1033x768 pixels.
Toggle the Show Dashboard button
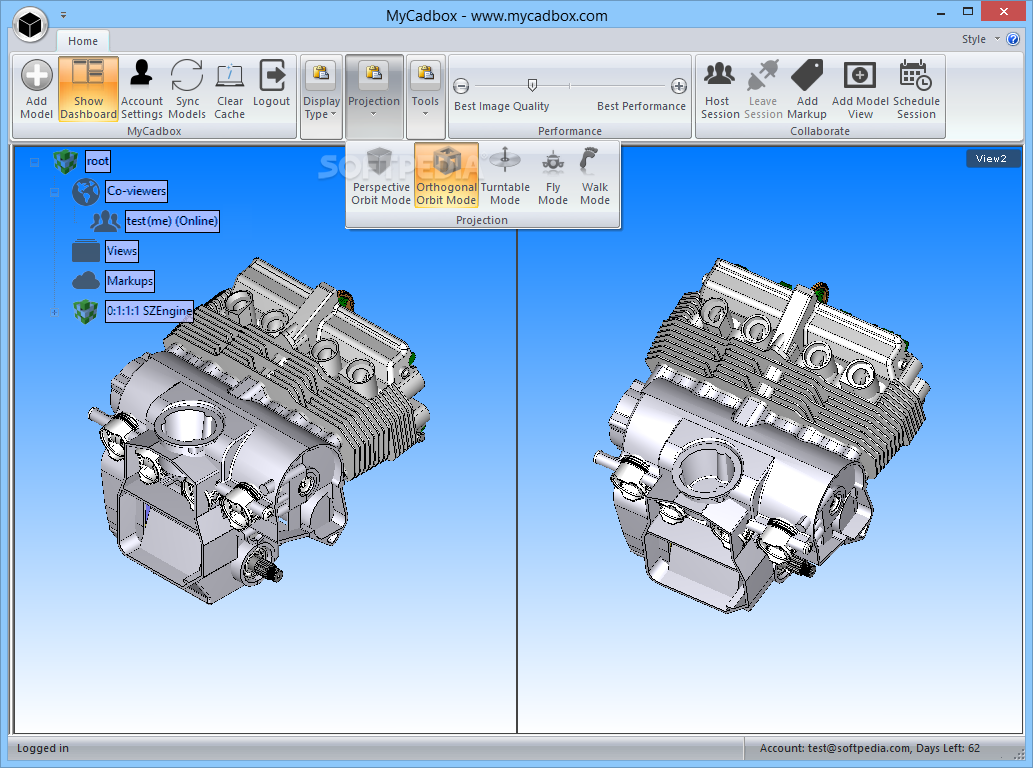point(88,89)
